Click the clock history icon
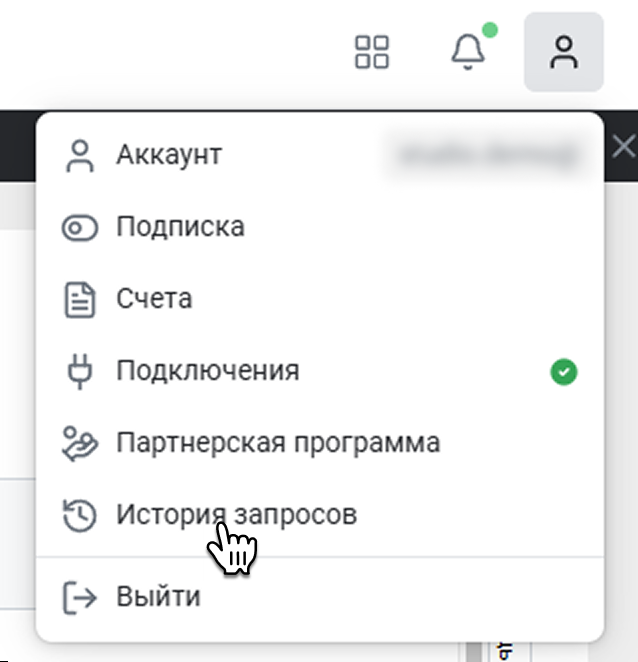Viewport: 638px width, 662px height. (x=79, y=515)
